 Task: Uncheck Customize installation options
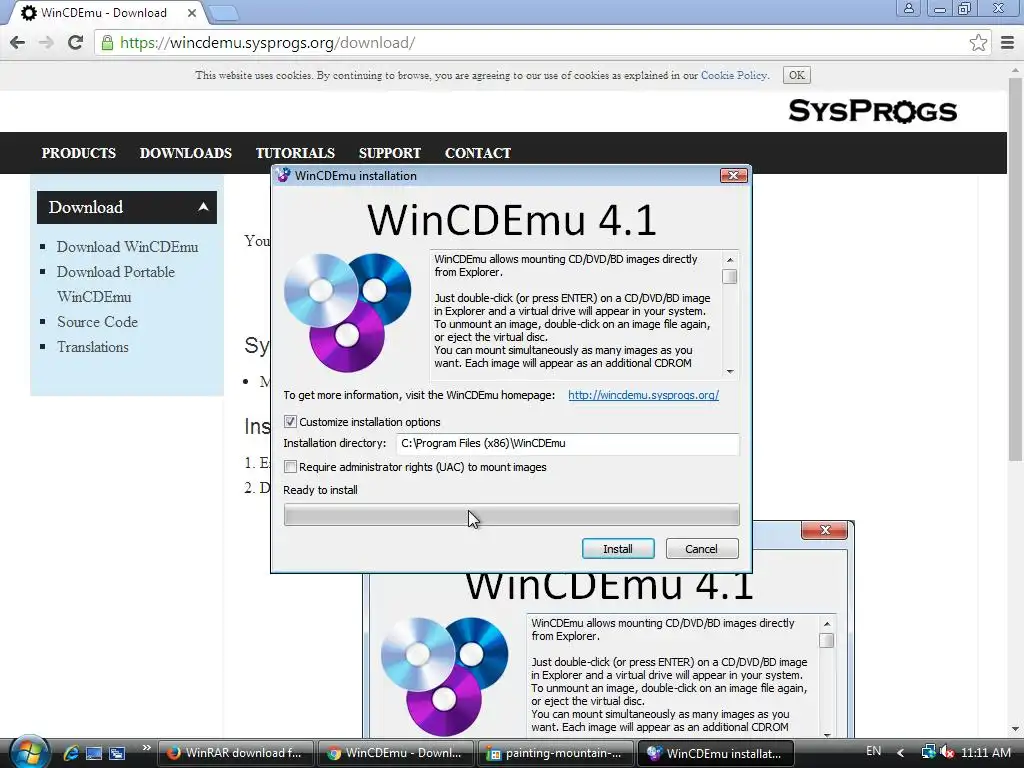pyautogui.click(x=291, y=422)
